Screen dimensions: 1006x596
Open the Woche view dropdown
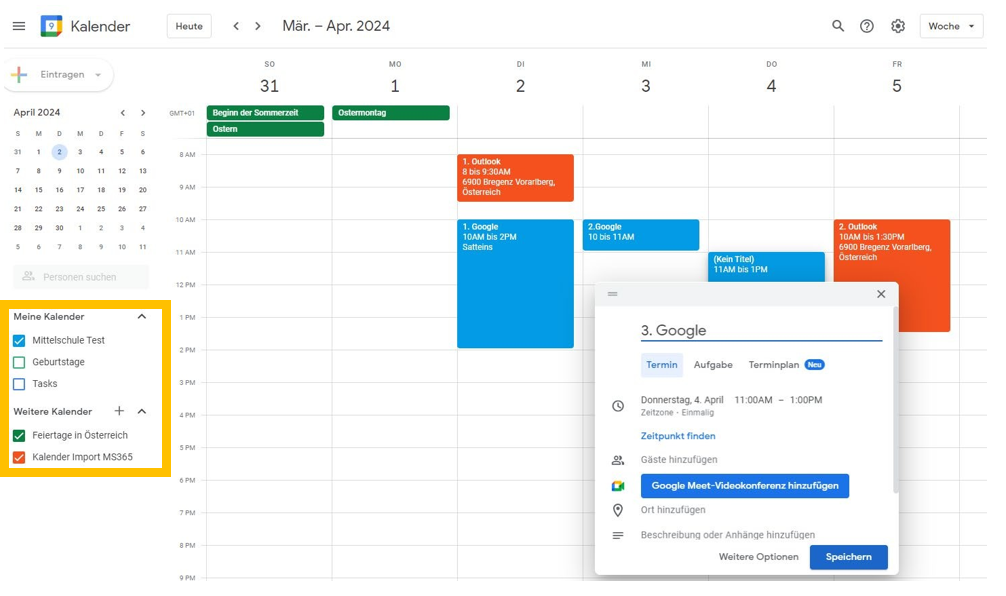pyautogui.click(x=951, y=26)
